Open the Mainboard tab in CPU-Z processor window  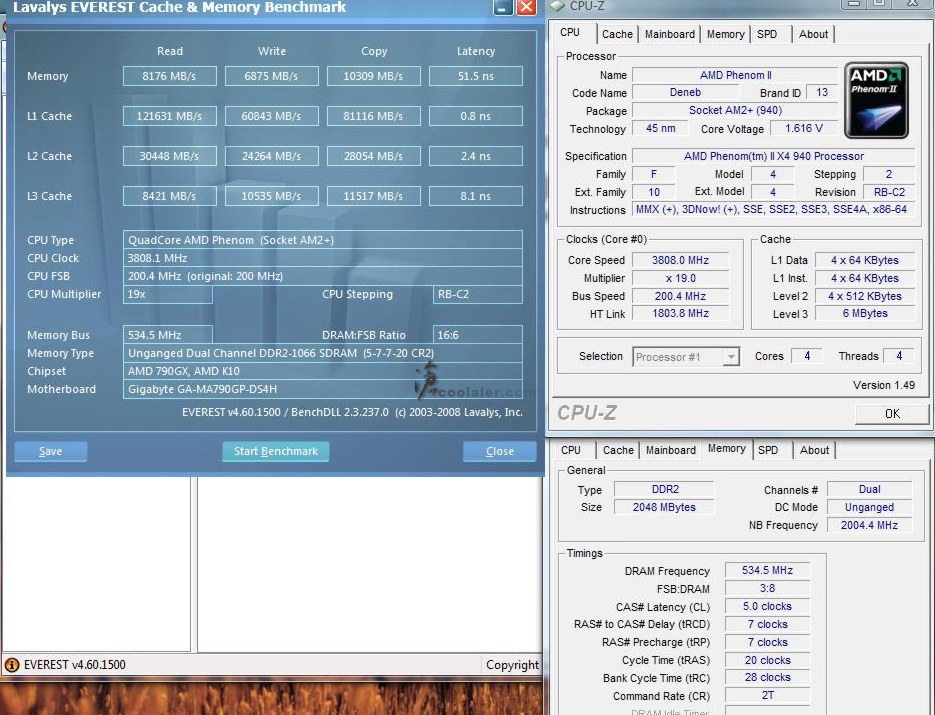[670, 34]
